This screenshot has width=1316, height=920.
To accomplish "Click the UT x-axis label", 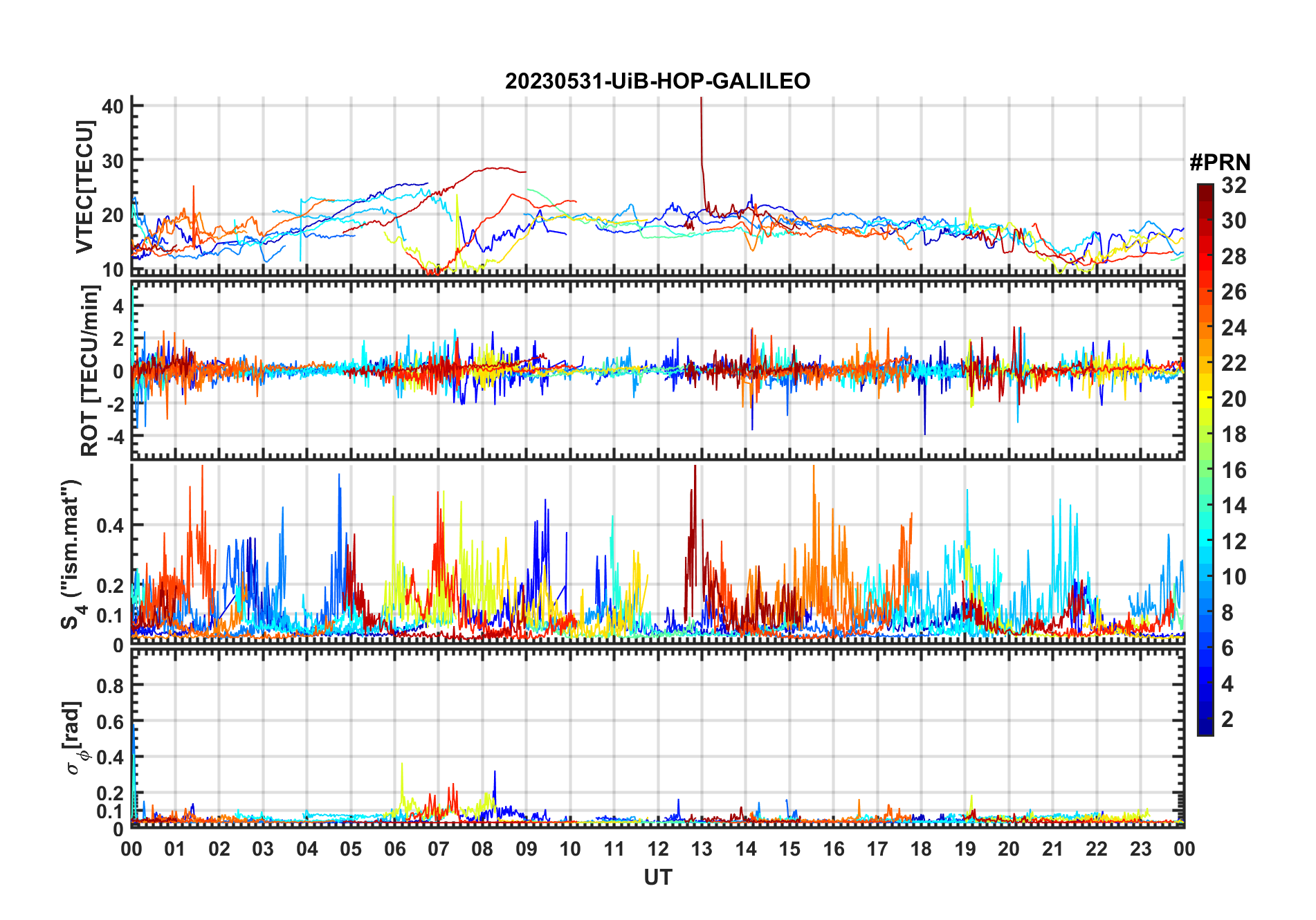I will (x=658, y=877).
